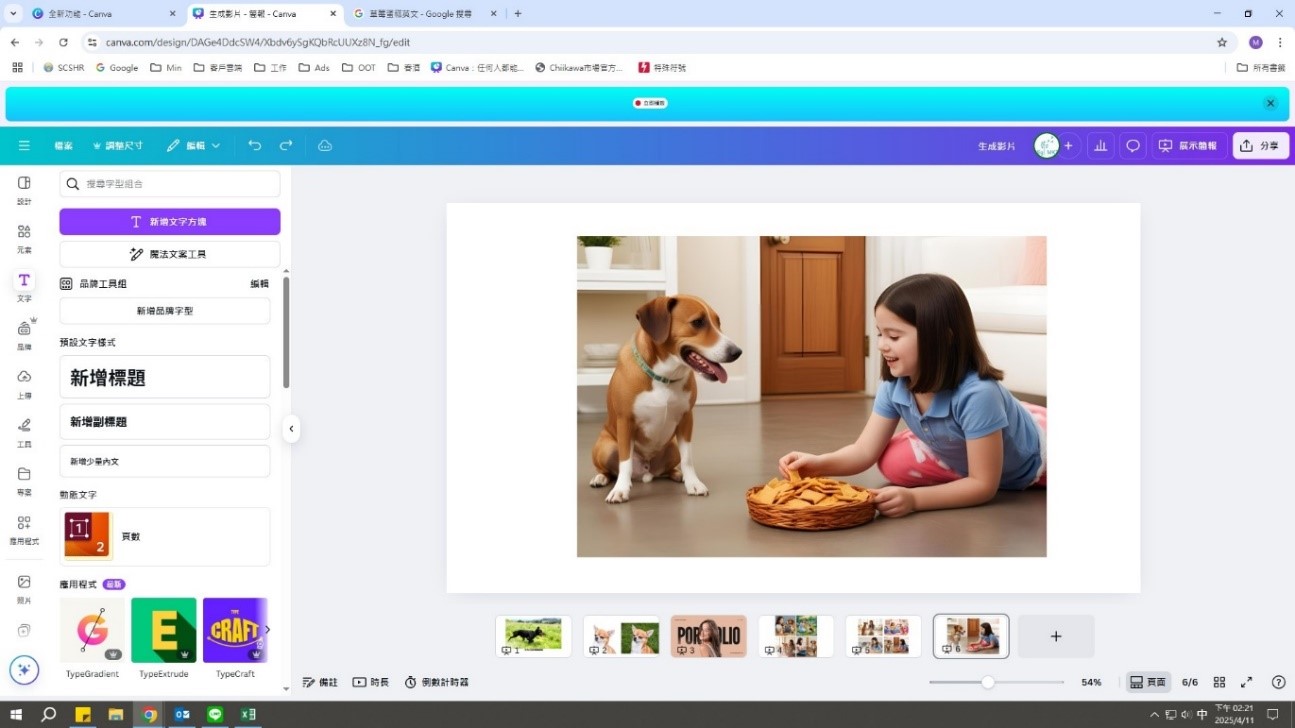Image resolution: width=1295 pixels, height=728 pixels.
Task: Click the purple 新增文字方塊 button
Action: tap(170, 222)
